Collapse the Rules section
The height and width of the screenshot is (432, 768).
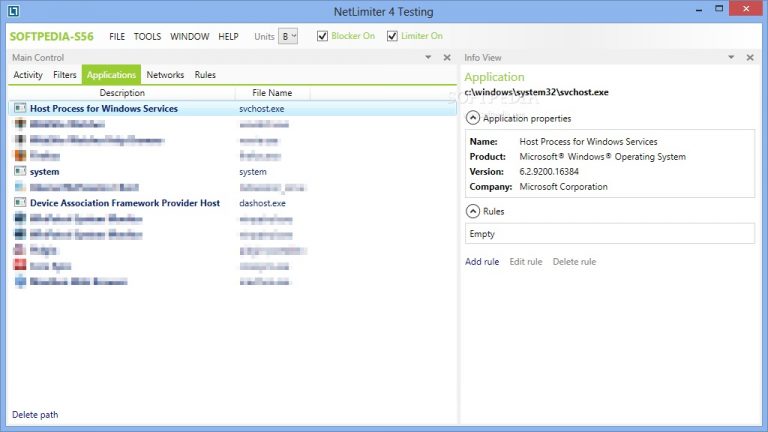tap(473, 211)
